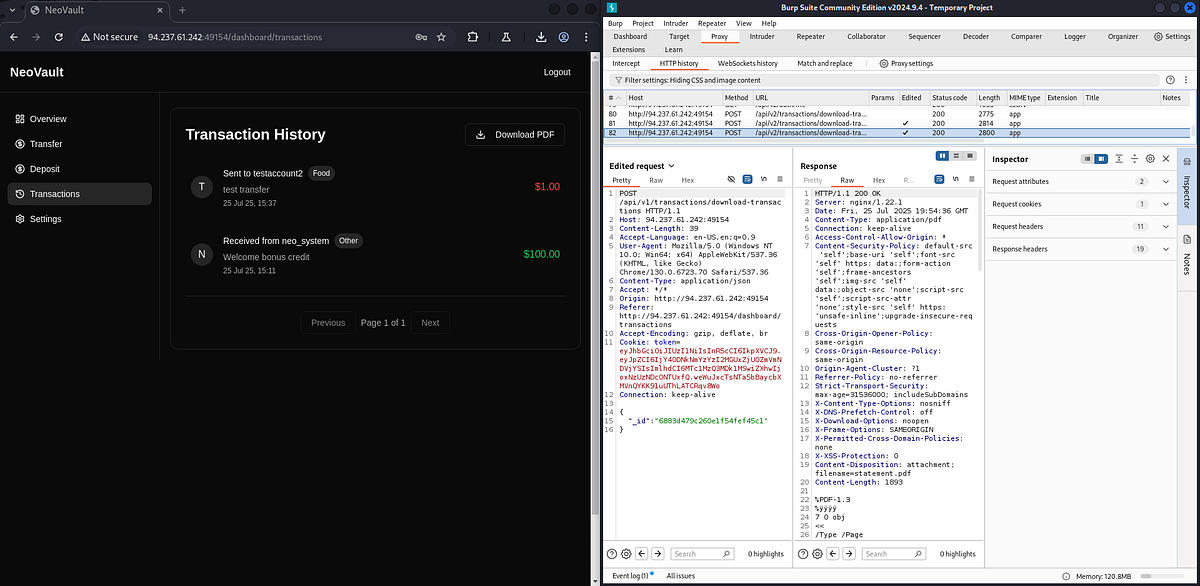
Task: Expand Response headers section in Inspector
Action: tap(1079, 249)
